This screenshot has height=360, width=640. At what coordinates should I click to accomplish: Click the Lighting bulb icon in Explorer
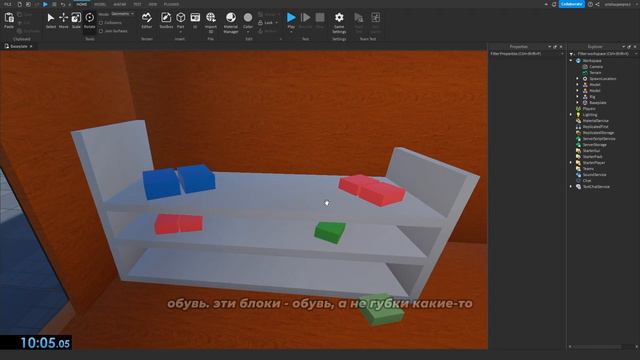point(578,115)
